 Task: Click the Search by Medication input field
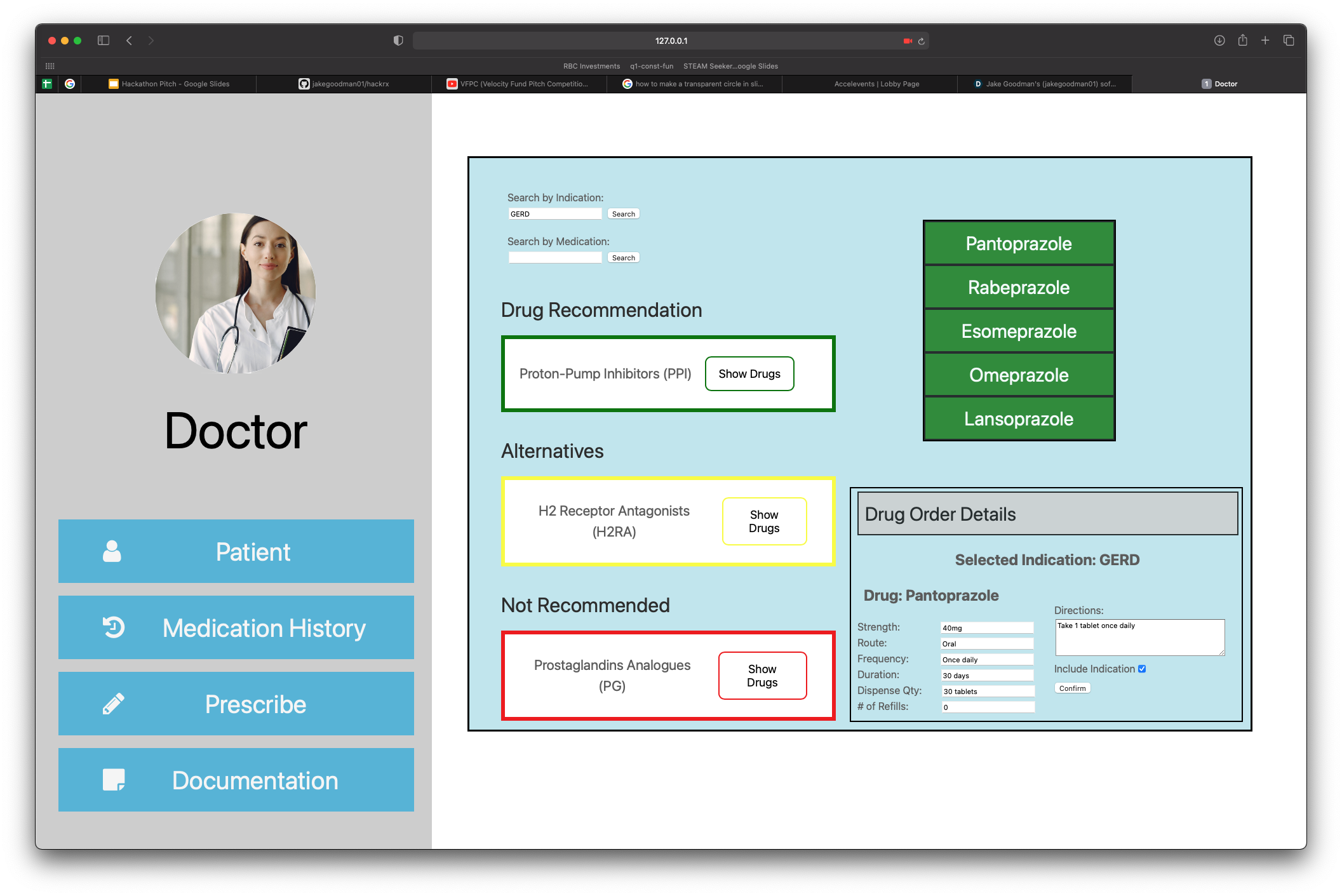(555, 258)
